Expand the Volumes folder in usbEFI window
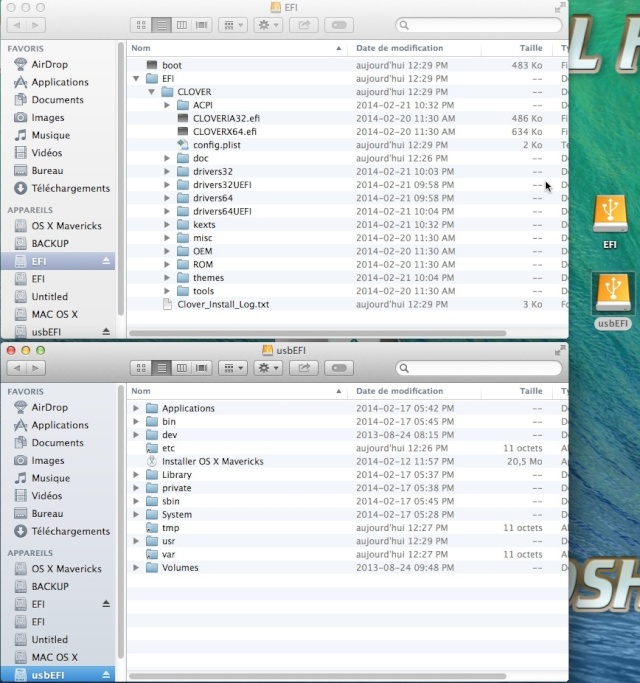 [x=136, y=568]
